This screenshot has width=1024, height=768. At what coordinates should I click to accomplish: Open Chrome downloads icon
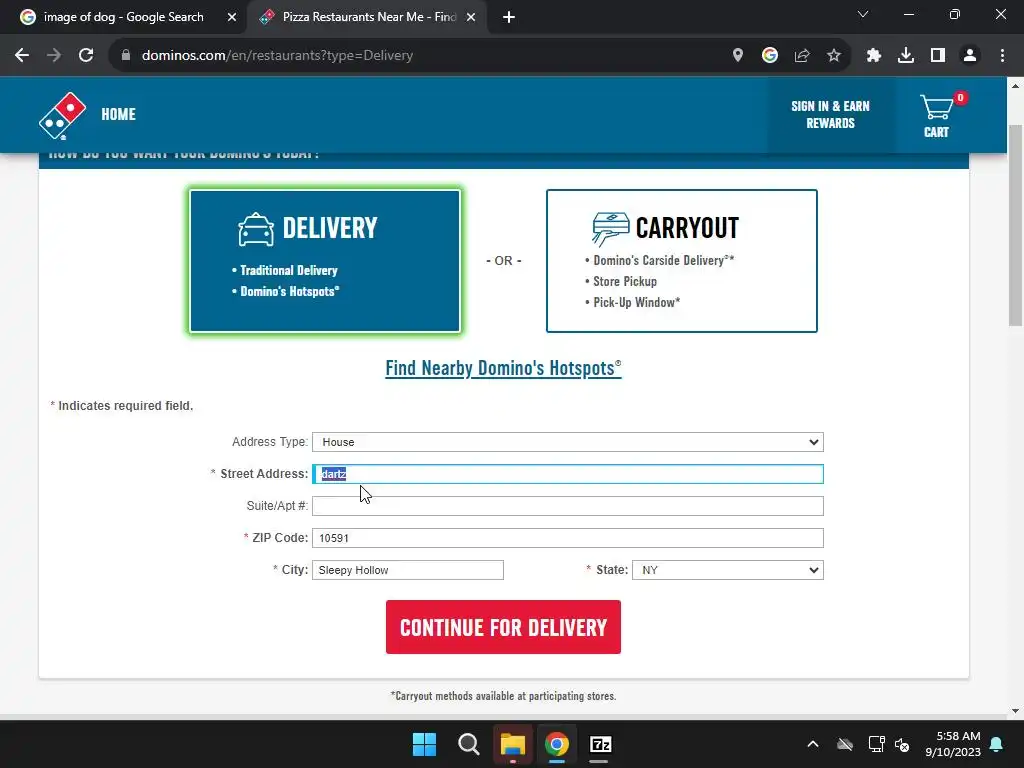(x=906, y=56)
